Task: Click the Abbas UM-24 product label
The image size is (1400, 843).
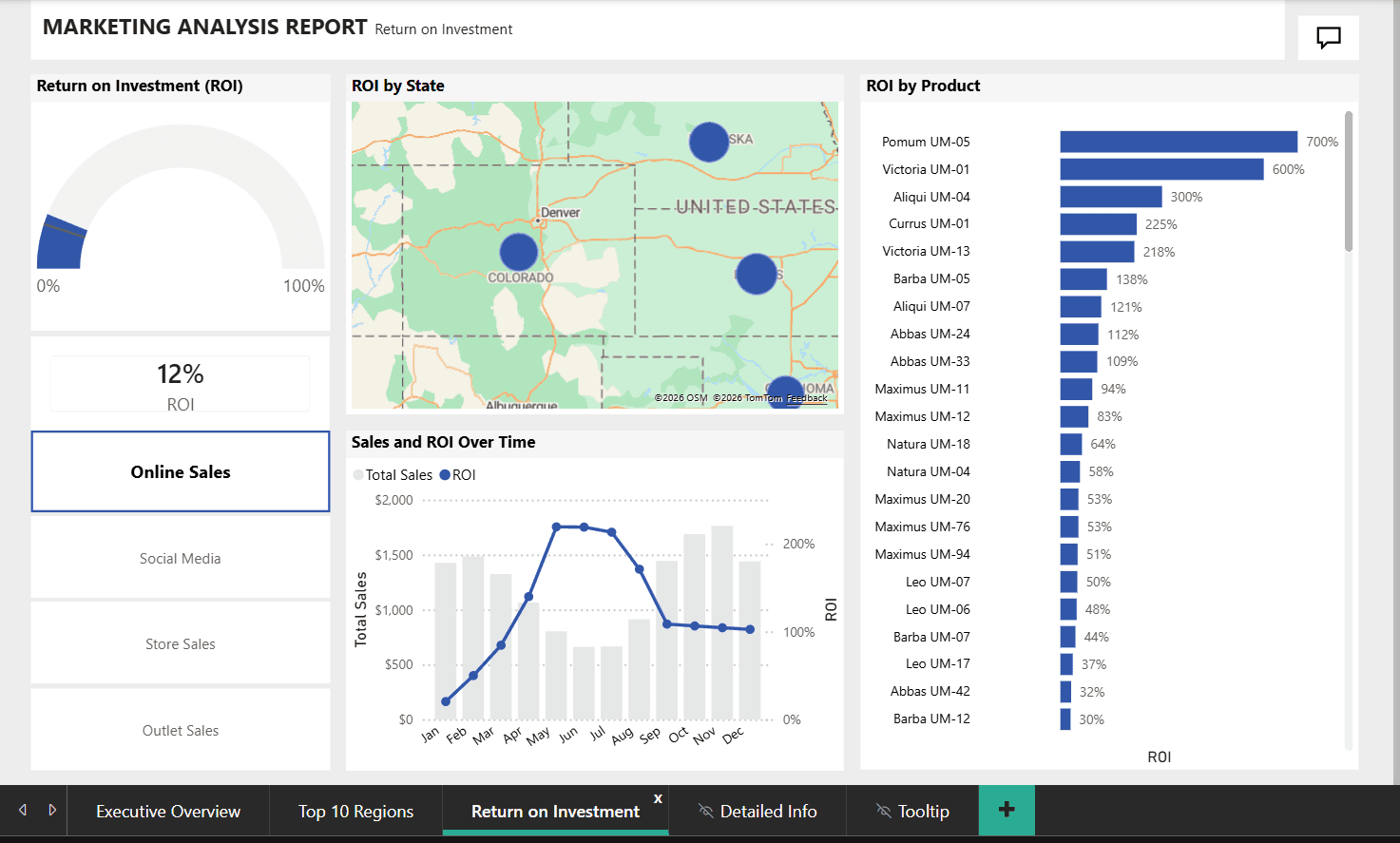Action: 930,334
